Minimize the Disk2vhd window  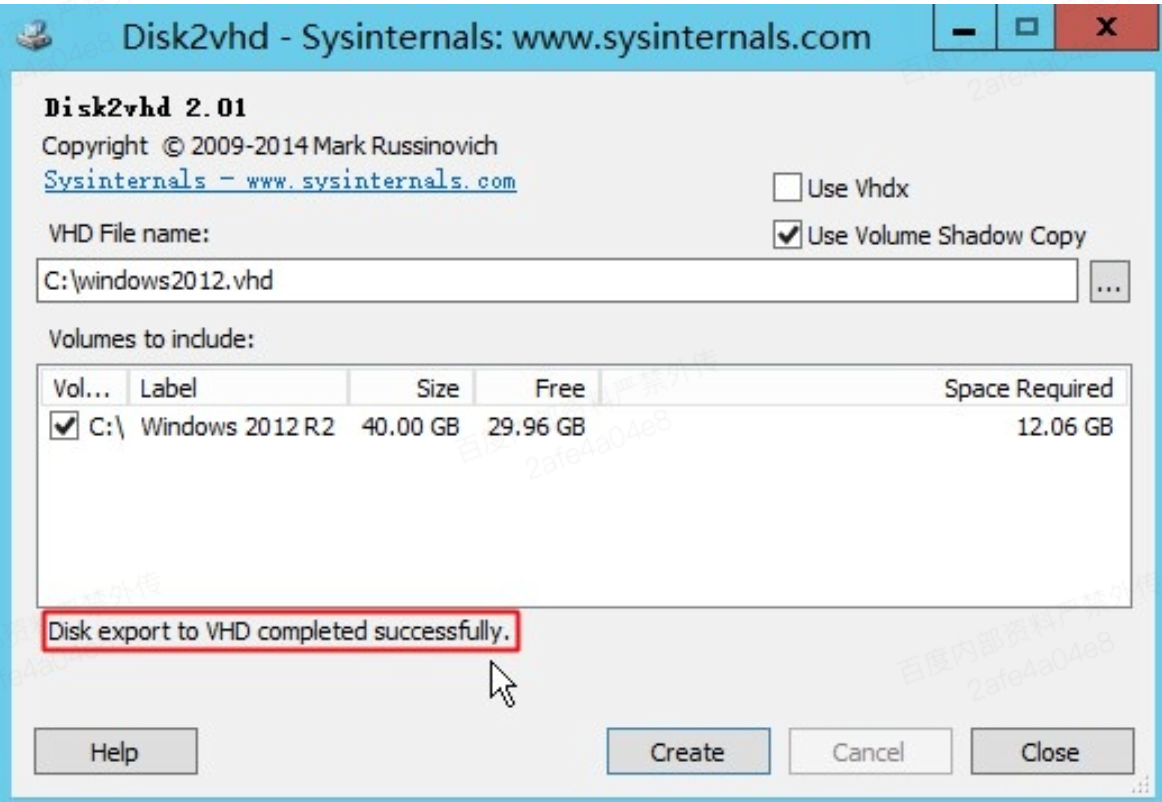click(x=965, y=32)
